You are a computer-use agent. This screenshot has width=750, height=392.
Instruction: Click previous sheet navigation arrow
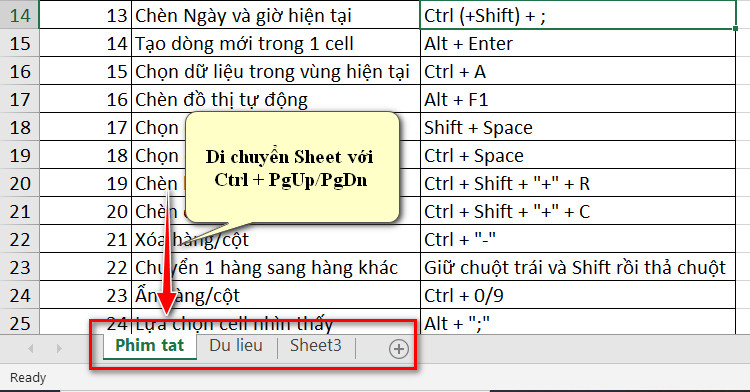[31, 348]
